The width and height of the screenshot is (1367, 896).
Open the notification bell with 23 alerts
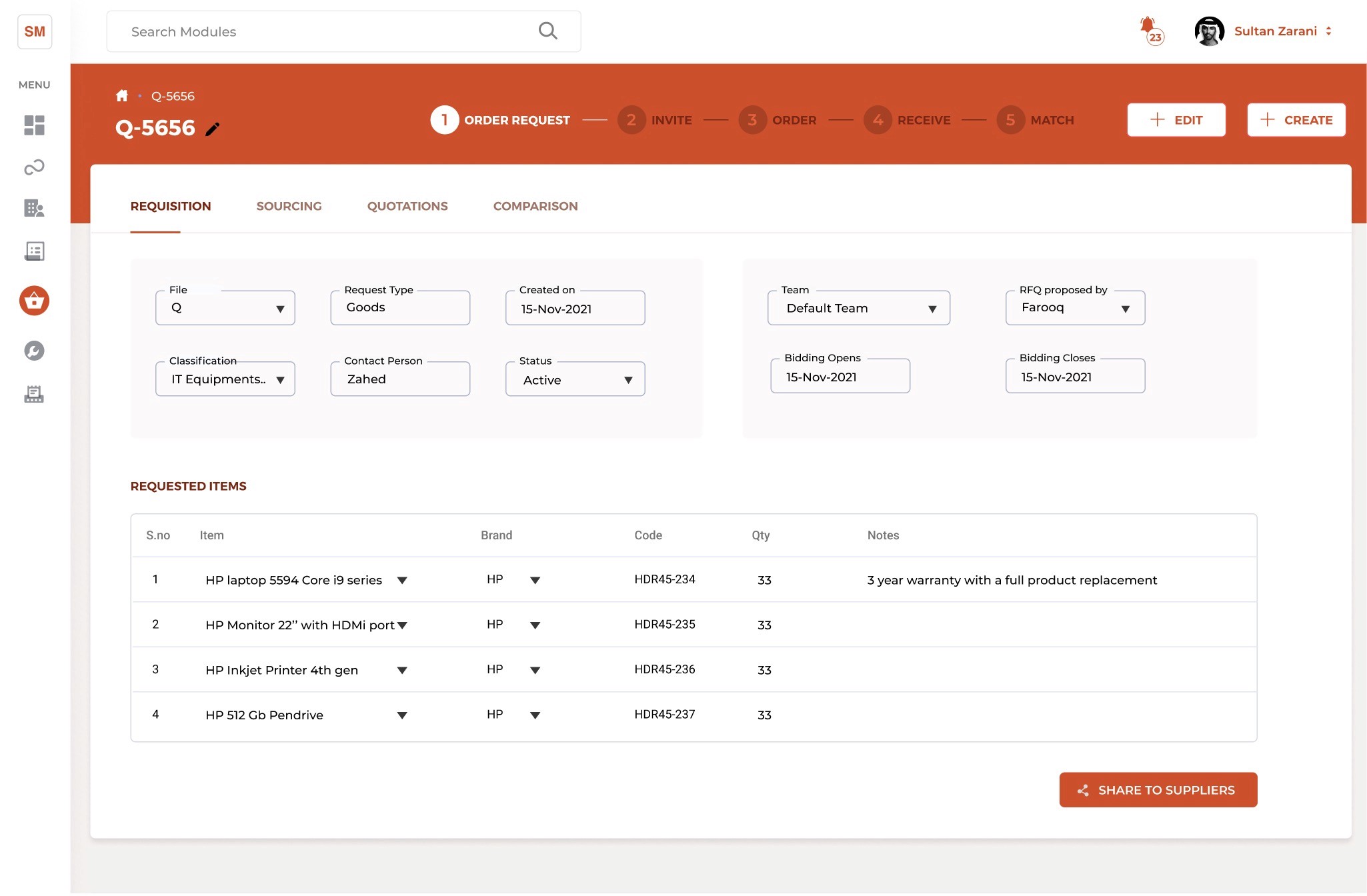tap(1150, 30)
